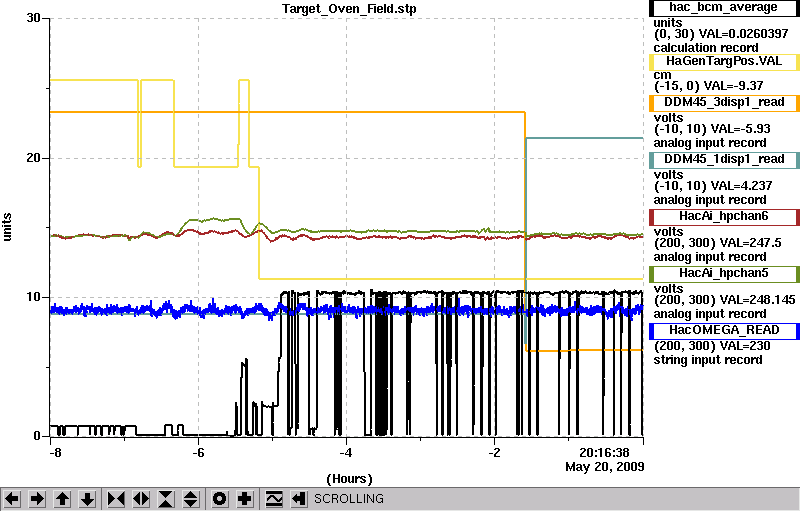Screen dimensions: 800x511
Task: Click the 30 tick on the y-axis
Action: [x=33, y=18]
